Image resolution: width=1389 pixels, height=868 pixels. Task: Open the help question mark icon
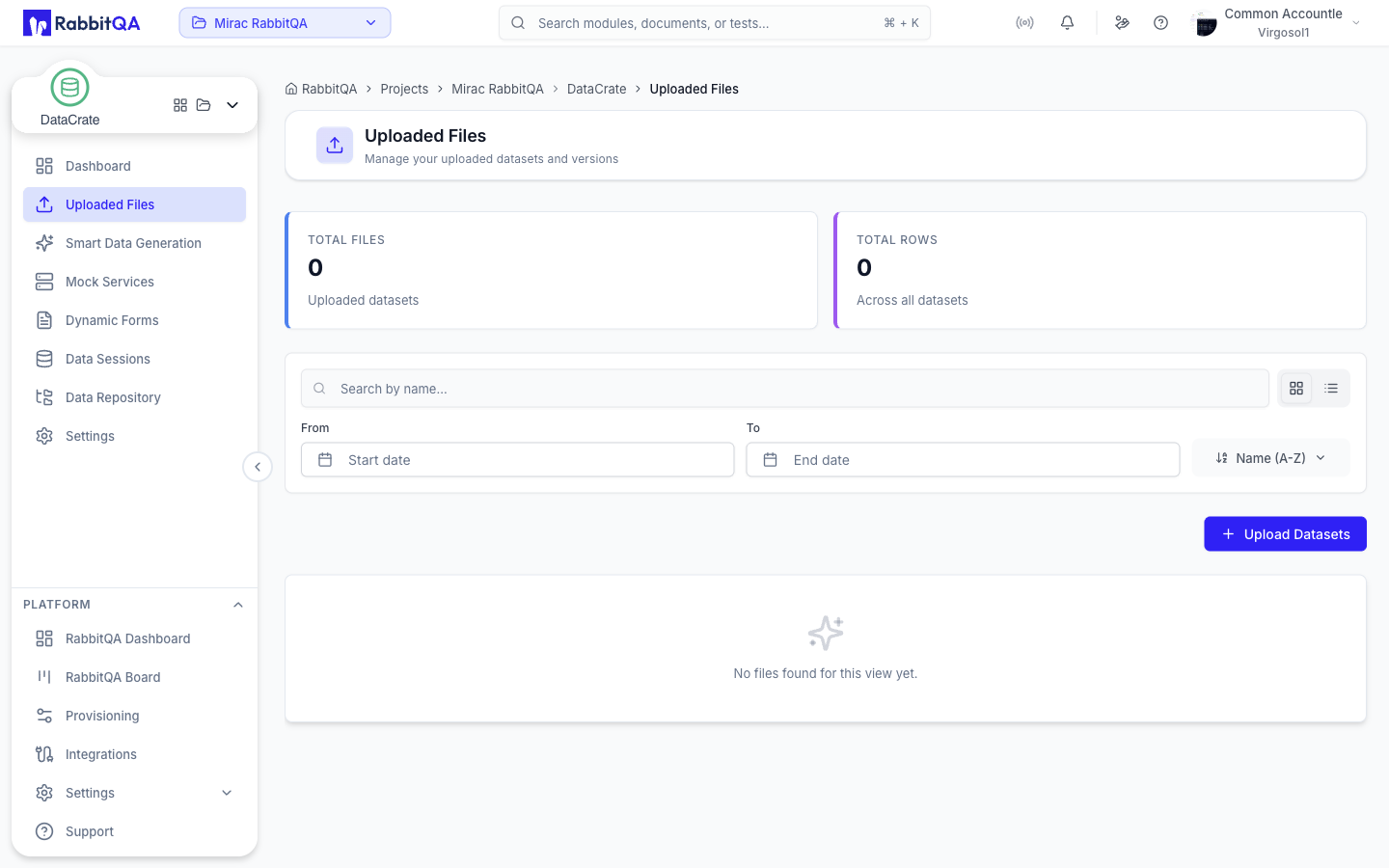(x=1160, y=23)
